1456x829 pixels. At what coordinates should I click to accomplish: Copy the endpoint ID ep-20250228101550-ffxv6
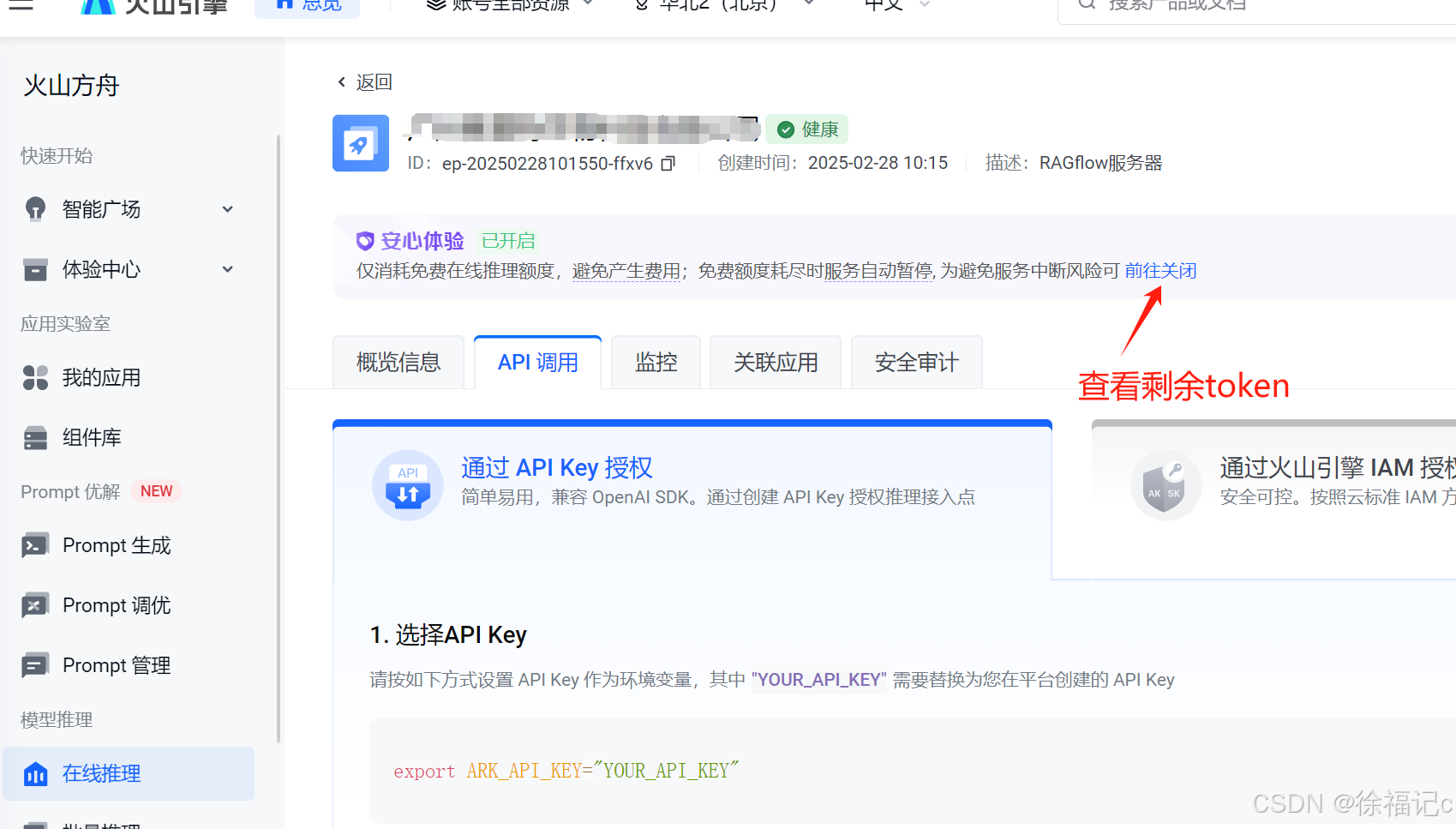pos(668,163)
